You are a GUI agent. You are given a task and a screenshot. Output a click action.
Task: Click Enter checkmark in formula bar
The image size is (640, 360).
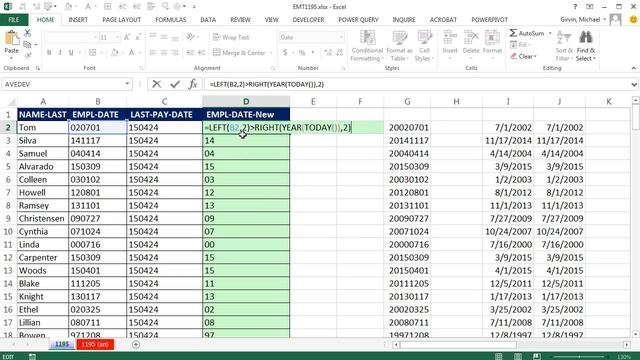(x=175, y=84)
